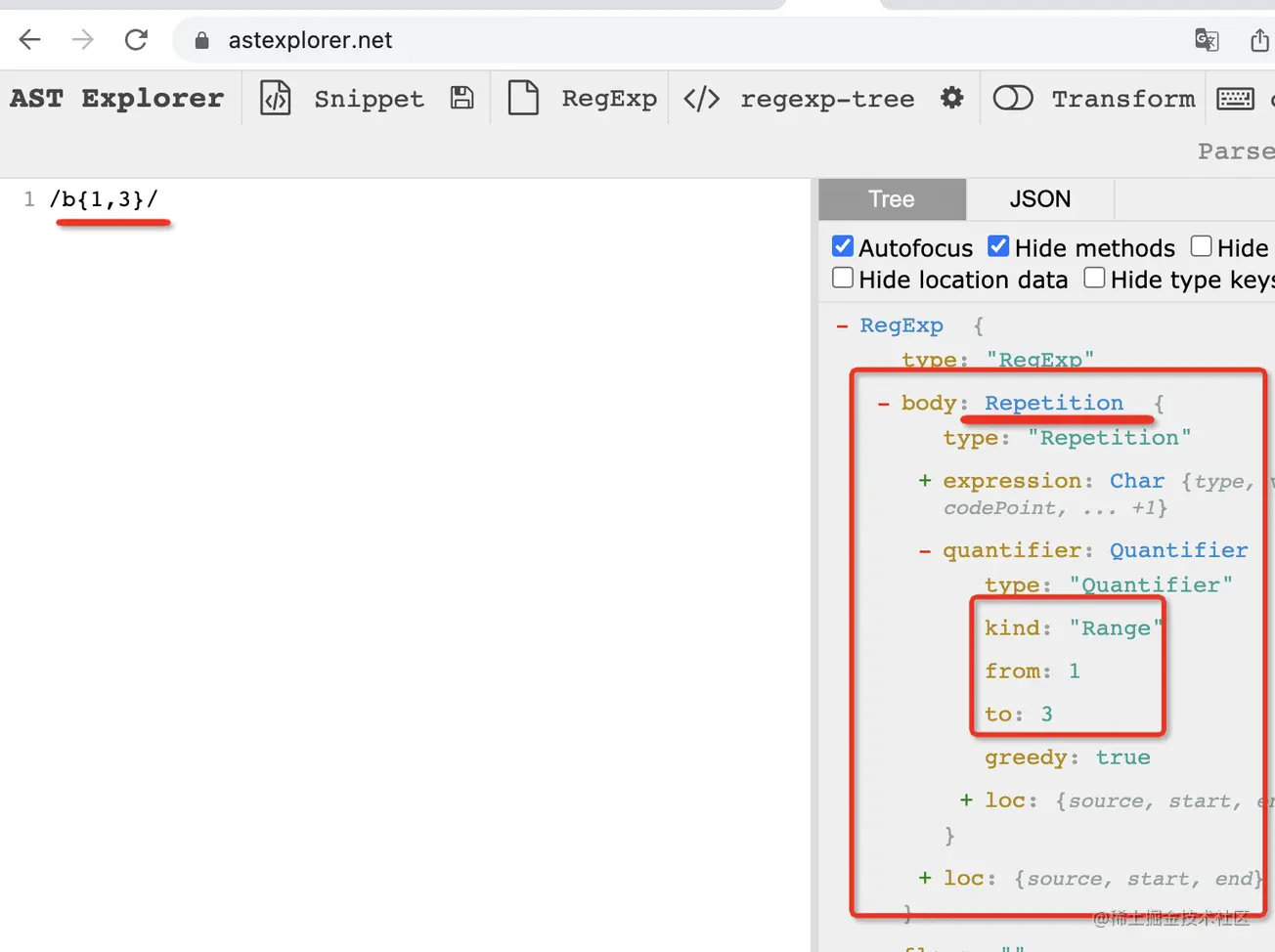
Task: Open keyboard shortcuts icon
Action: (1235, 98)
